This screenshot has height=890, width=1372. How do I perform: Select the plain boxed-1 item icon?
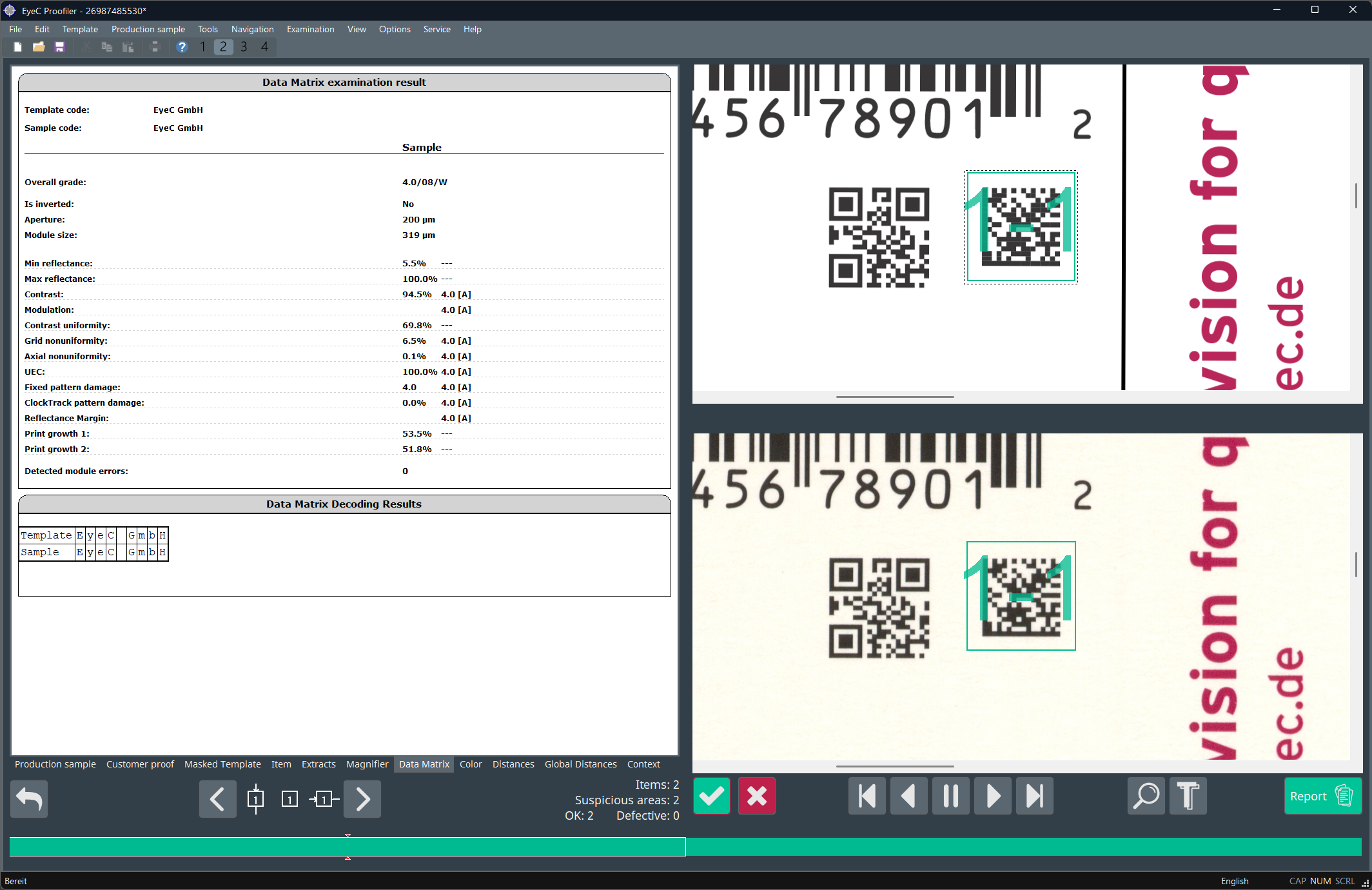point(290,800)
